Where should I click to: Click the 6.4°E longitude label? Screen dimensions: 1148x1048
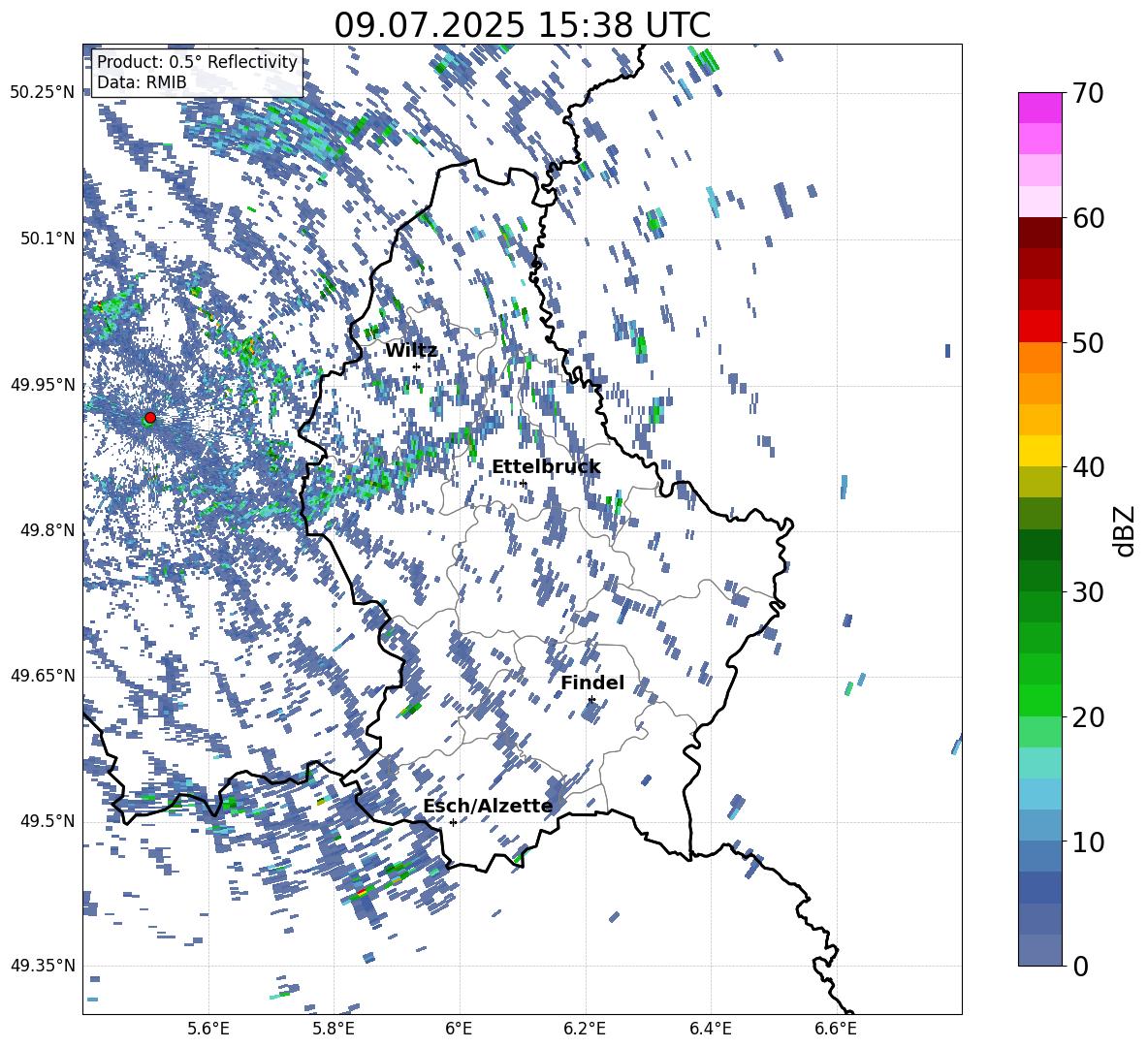pyautogui.click(x=711, y=1029)
